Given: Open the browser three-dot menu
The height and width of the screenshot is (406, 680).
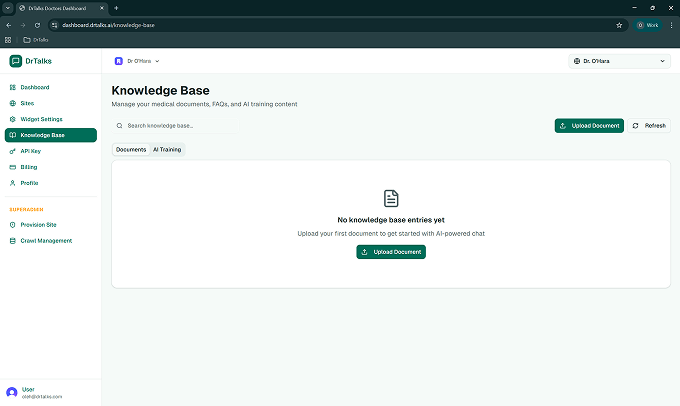Looking at the screenshot, I should 671,25.
